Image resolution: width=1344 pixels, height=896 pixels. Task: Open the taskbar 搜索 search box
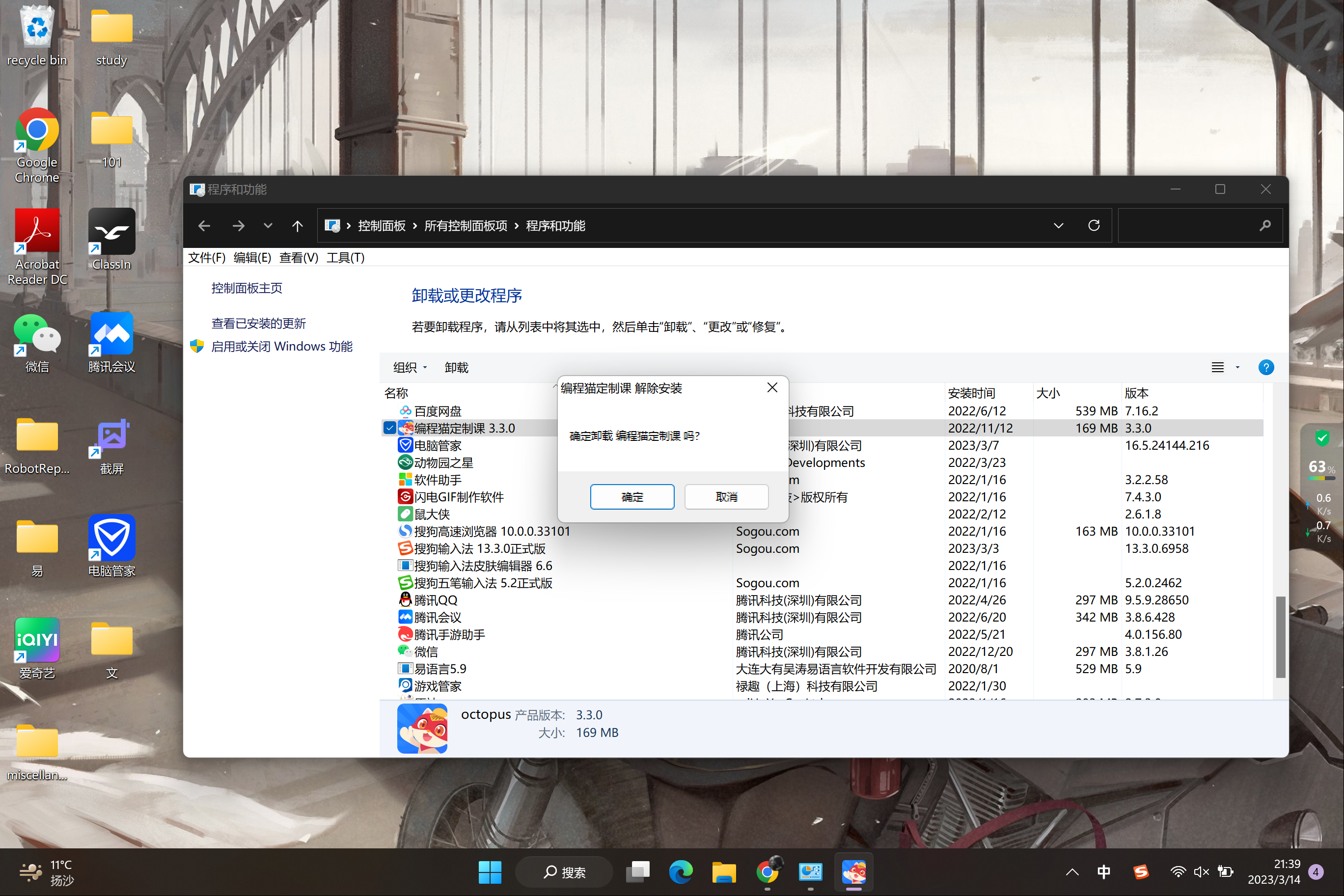tap(563, 872)
